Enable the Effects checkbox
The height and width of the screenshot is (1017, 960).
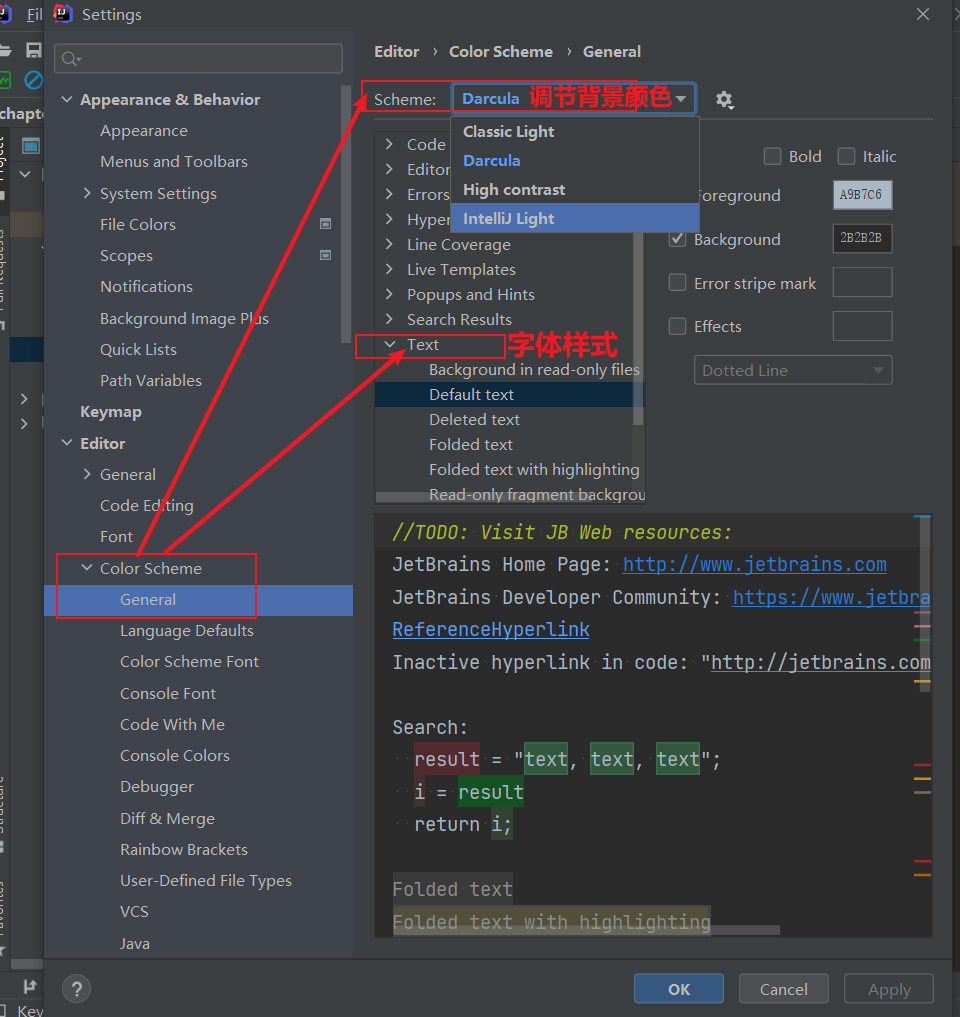click(677, 326)
